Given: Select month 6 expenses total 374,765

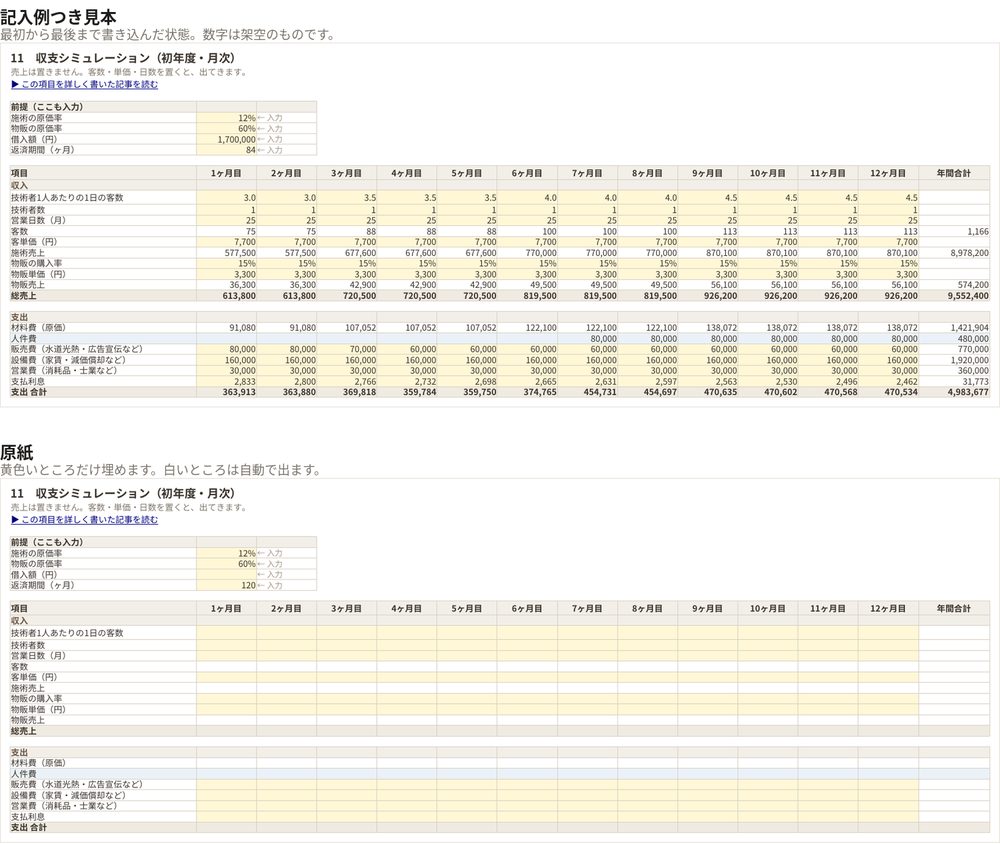Looking at the screenshot, I should [x=527, y=392].
